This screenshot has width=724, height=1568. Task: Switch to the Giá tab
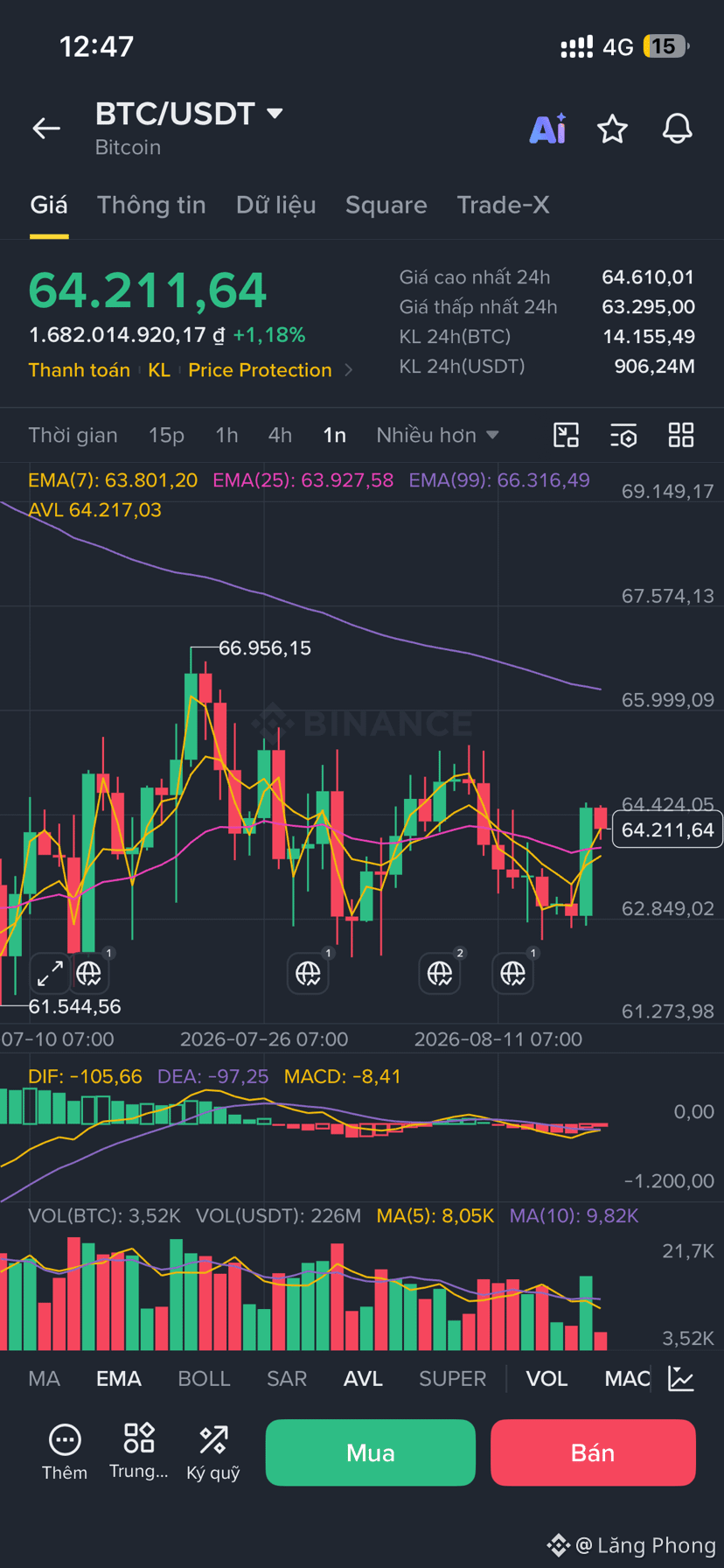click(x=49, y=205)
